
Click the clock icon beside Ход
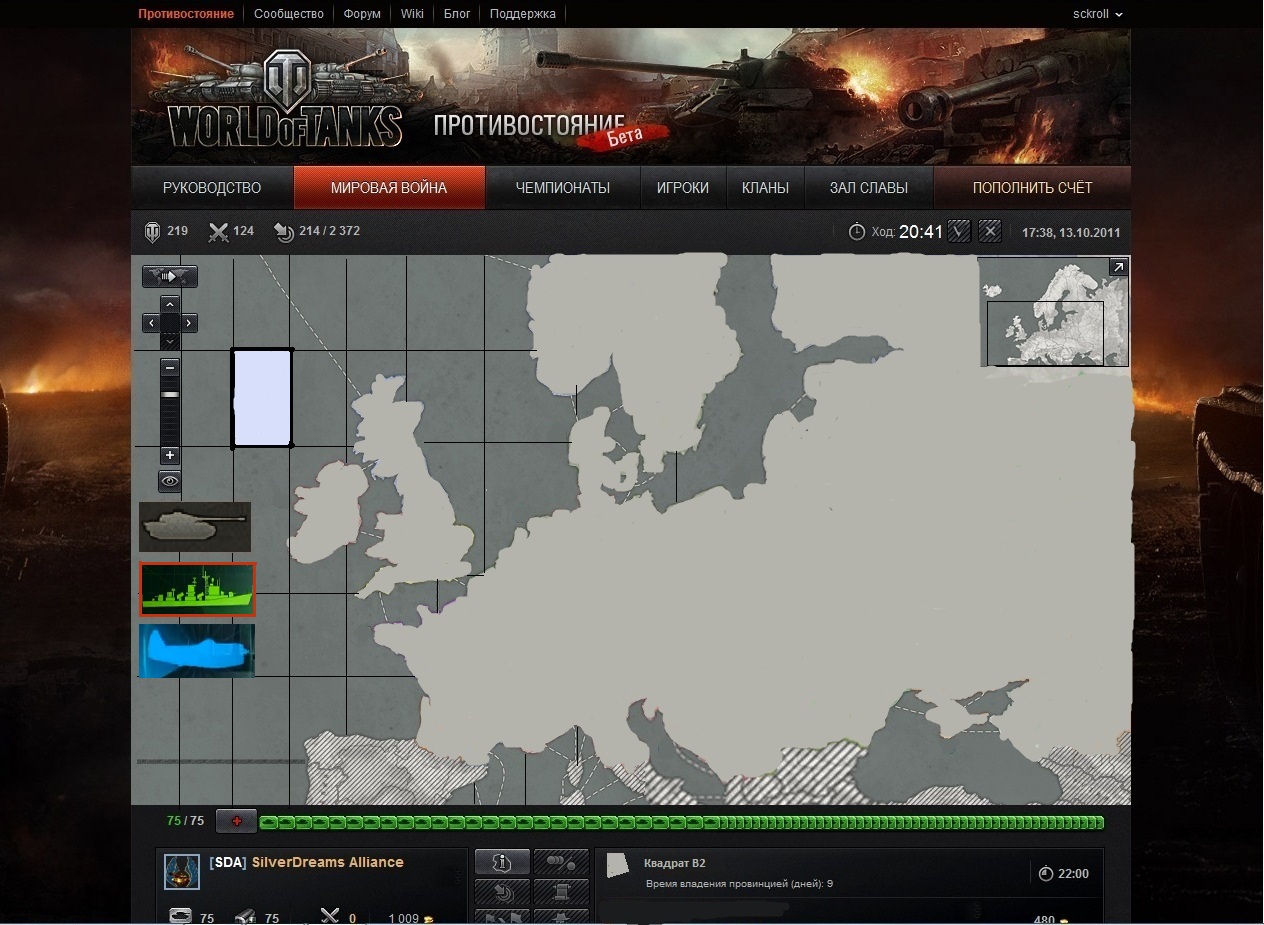pyautogui.click(x=857, y=232)
